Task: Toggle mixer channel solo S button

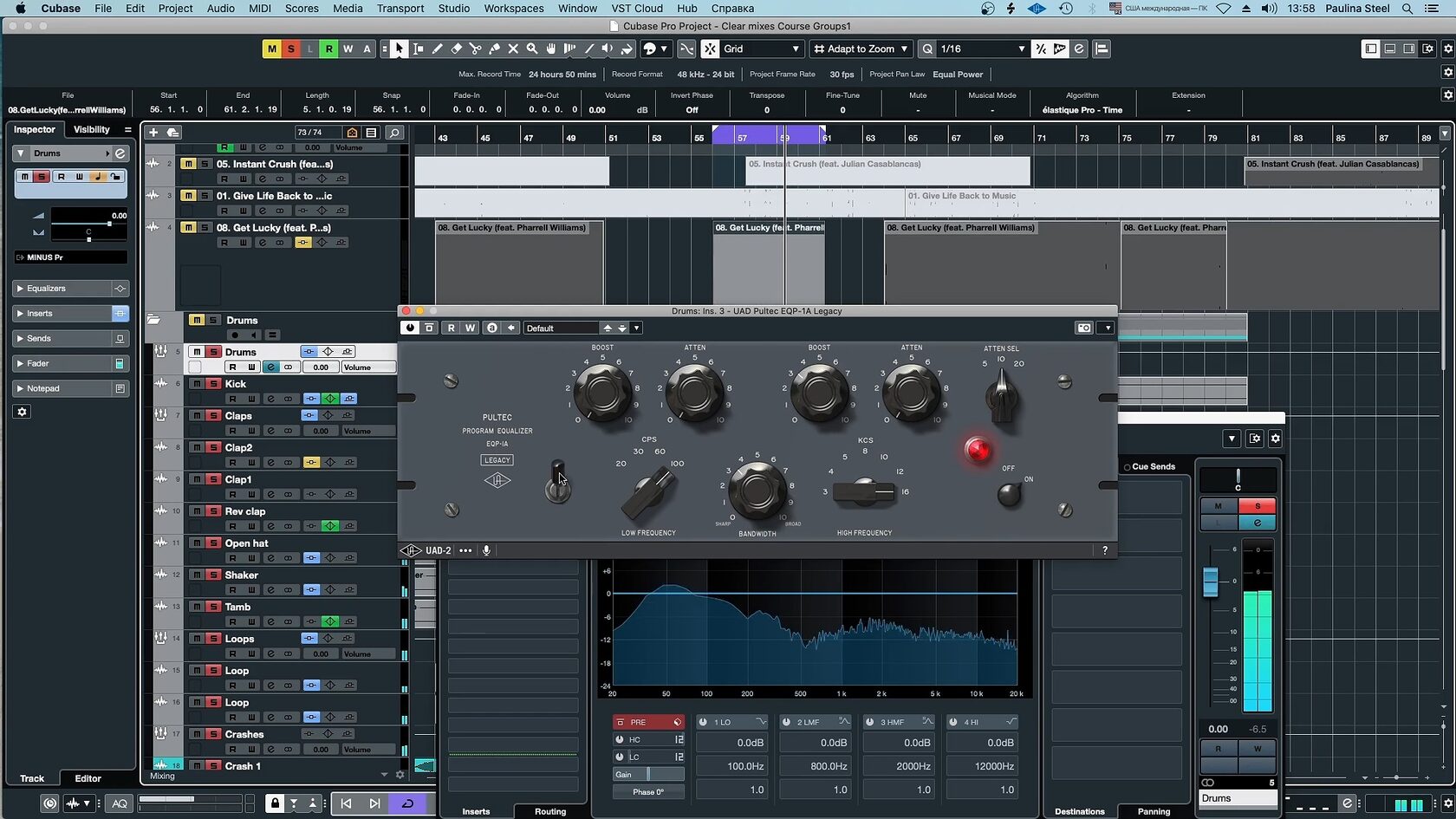Action: point(1258,506)
